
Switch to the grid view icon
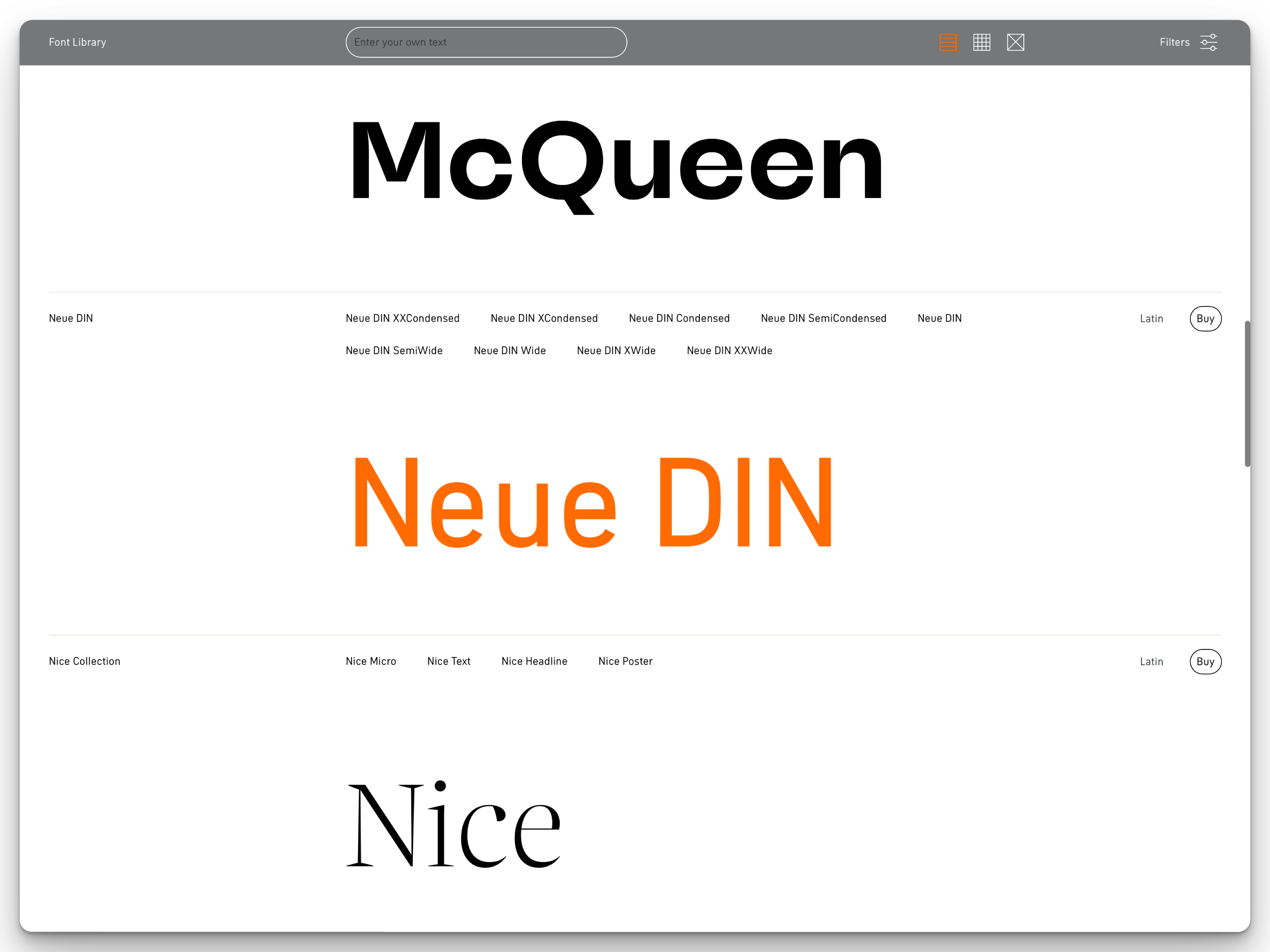tap(981, 43)
